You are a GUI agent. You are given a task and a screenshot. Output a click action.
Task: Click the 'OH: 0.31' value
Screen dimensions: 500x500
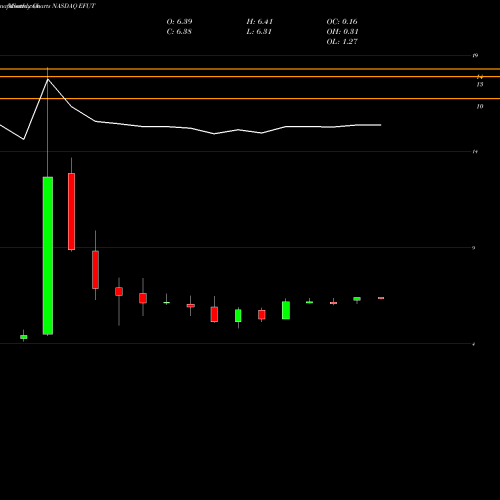[x=342, y=31]
